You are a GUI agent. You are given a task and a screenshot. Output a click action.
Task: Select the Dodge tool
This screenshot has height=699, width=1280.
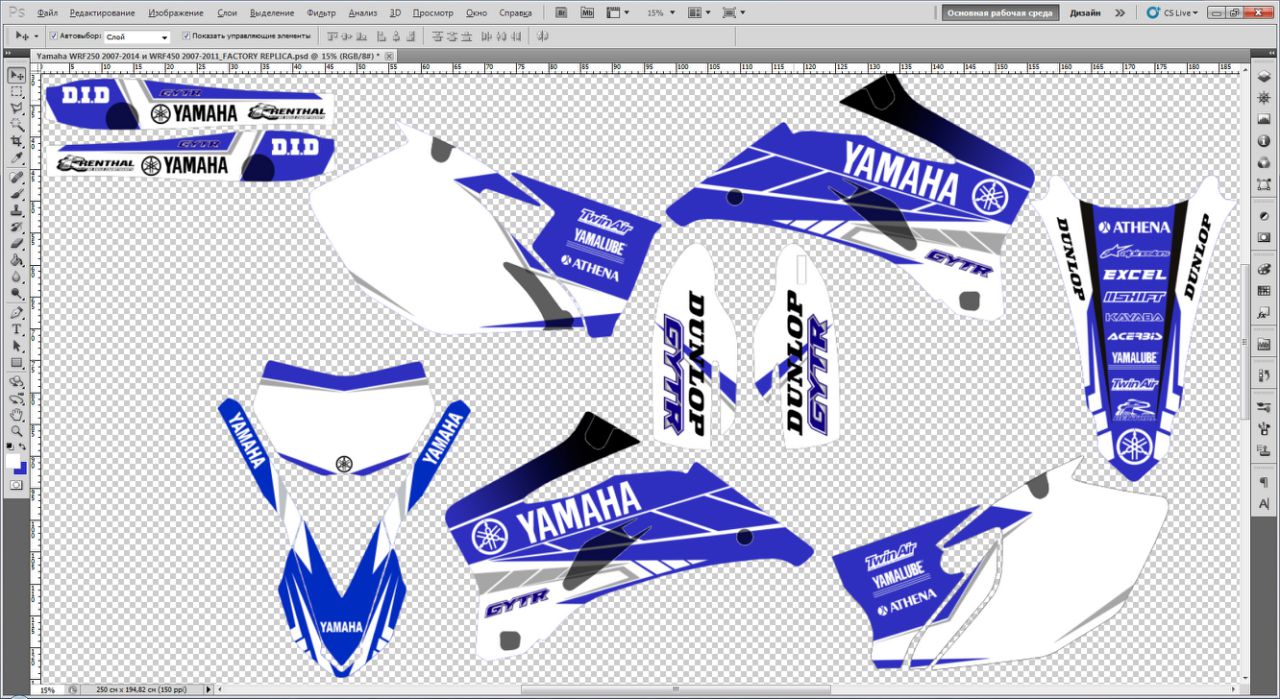coord(17,293)
